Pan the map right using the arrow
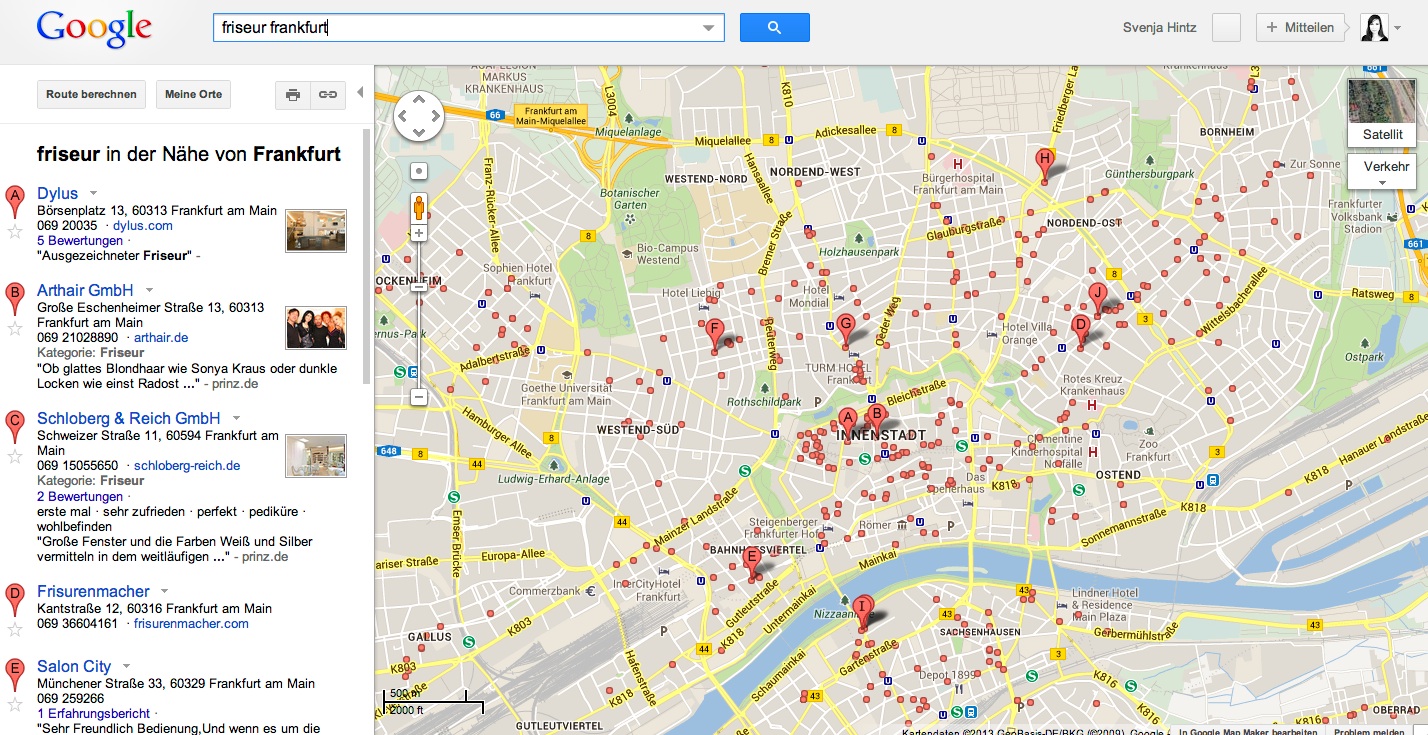1428x735 pixels. pyautogui.click(x=435, y=116)
